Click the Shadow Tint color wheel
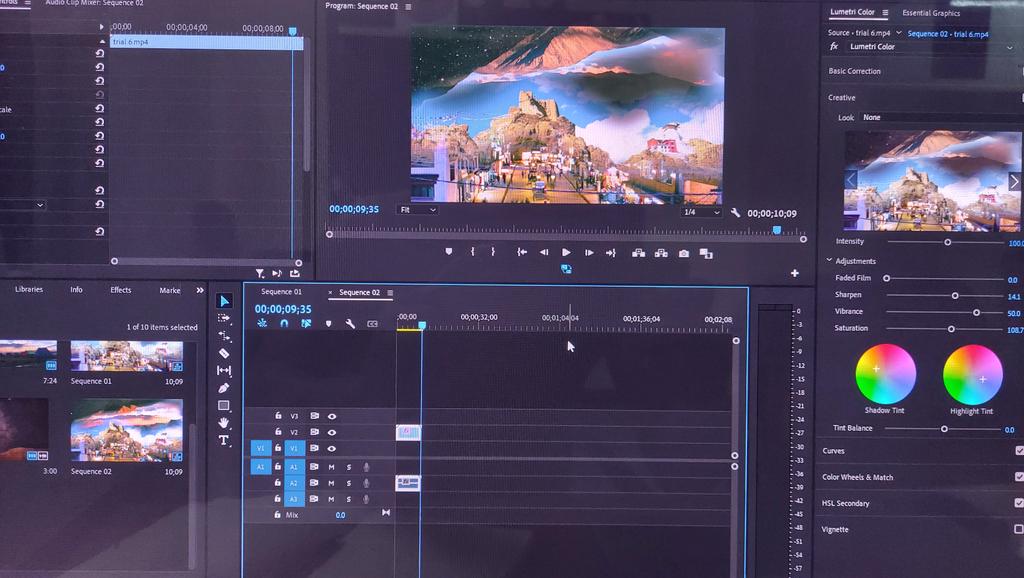Screen dimensions: 1024x578 pyautogui.click(x=886, y=374)
